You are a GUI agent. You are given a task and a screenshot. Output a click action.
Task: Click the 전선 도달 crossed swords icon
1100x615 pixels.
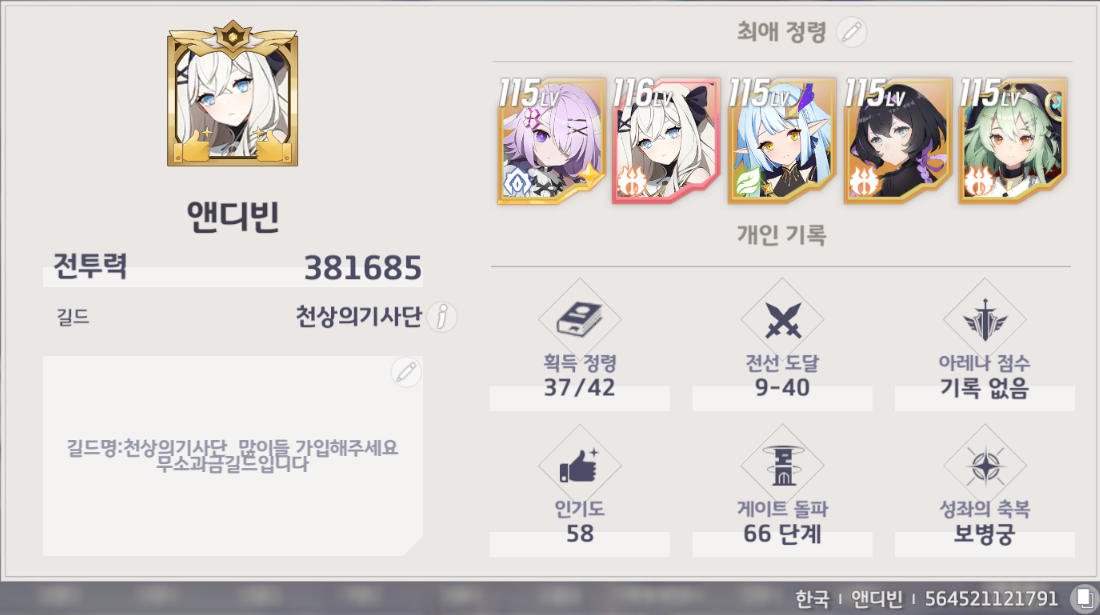coord(782,319)
